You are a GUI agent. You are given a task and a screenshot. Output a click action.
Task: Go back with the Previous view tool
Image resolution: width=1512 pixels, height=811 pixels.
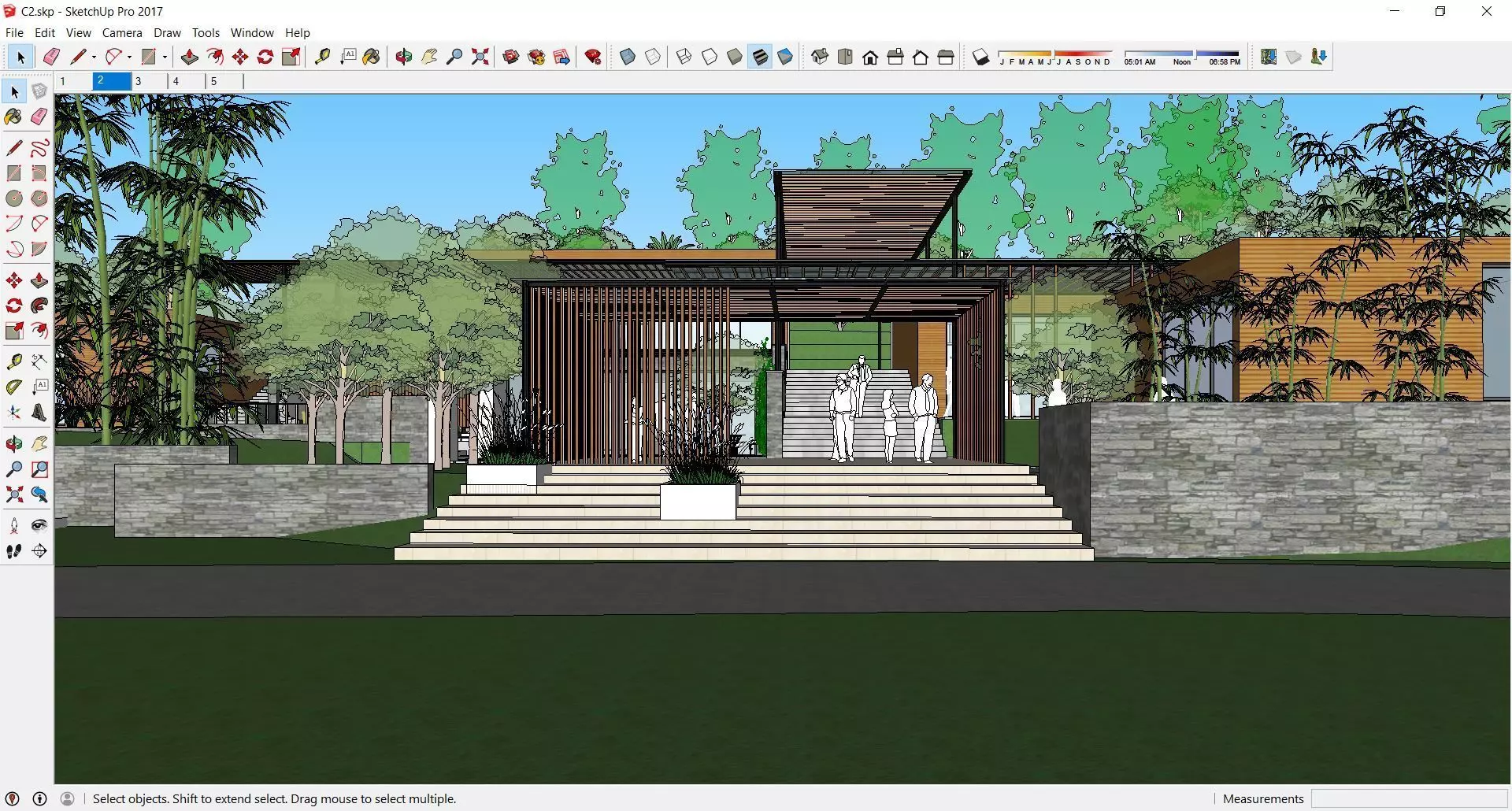(39, 494)
